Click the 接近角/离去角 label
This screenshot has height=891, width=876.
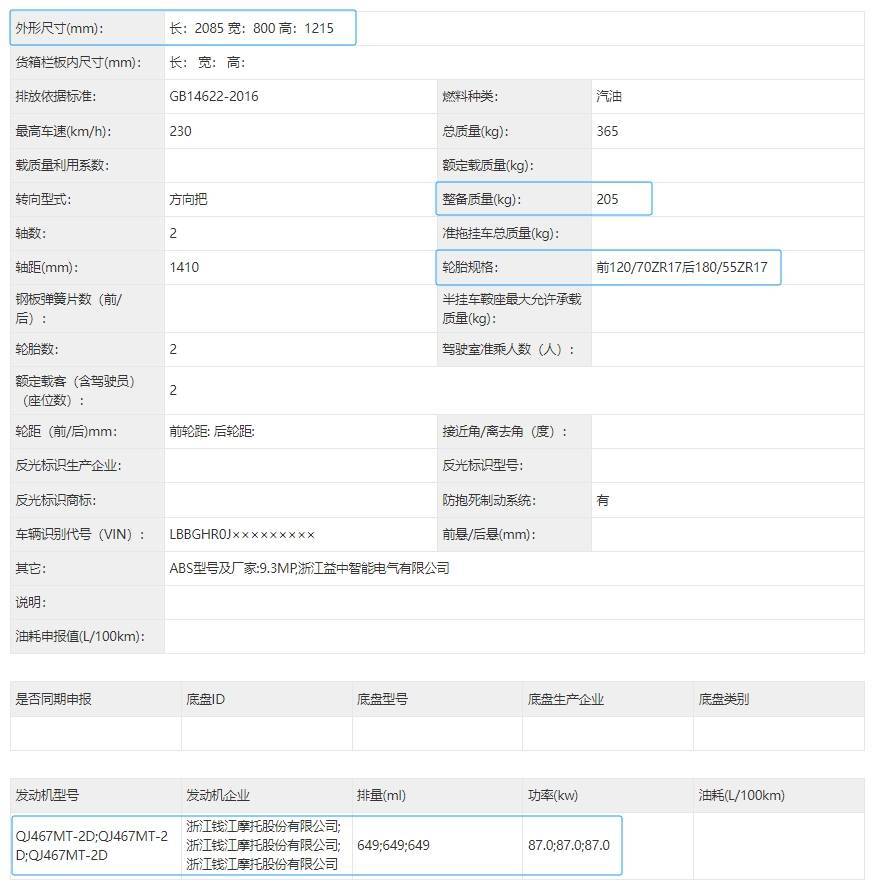click(x=505, y=432)
